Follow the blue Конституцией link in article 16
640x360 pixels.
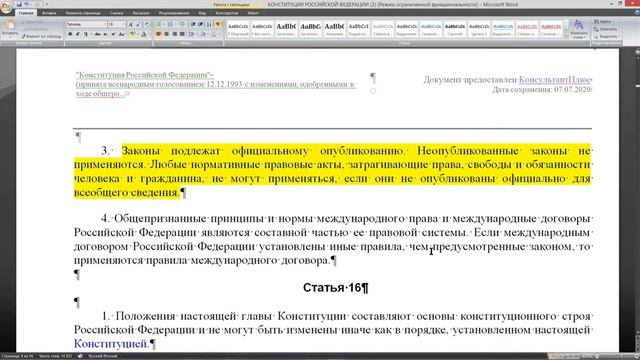click(x=111, y=344)
